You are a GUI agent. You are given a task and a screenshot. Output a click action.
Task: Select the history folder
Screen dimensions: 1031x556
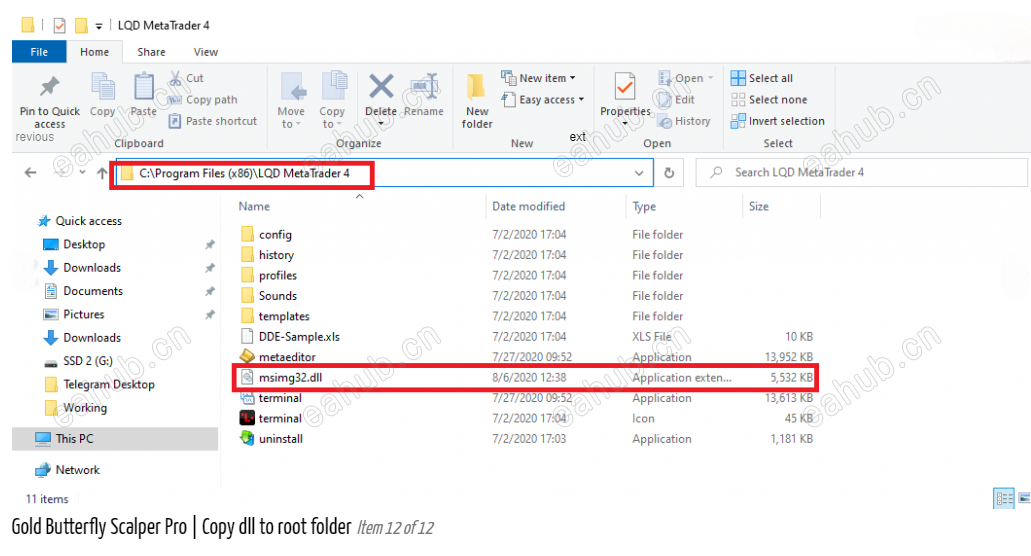[268, 255]
